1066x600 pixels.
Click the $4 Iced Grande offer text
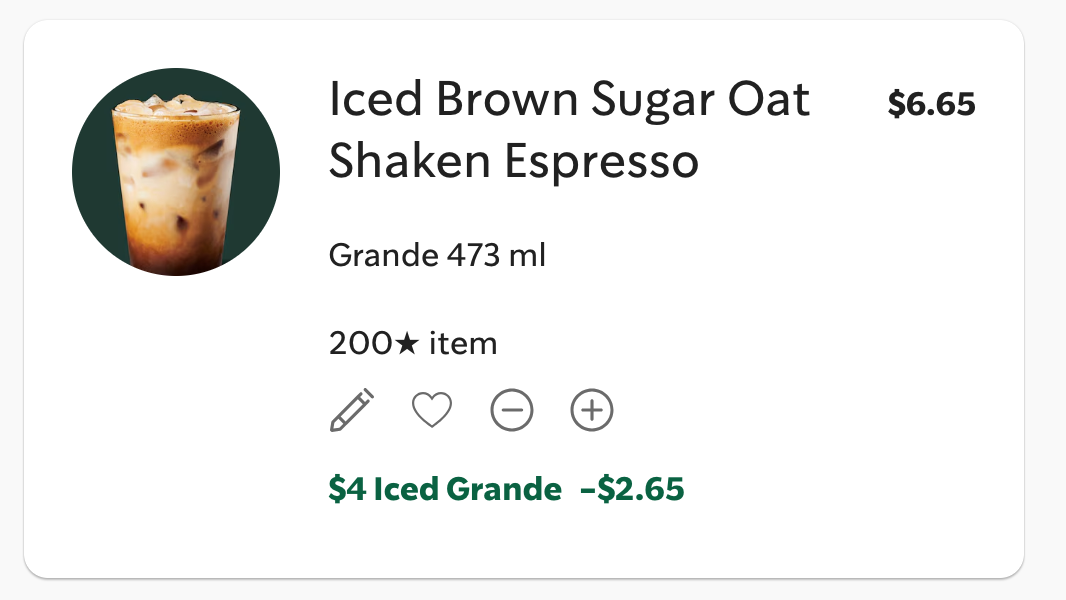445,489
